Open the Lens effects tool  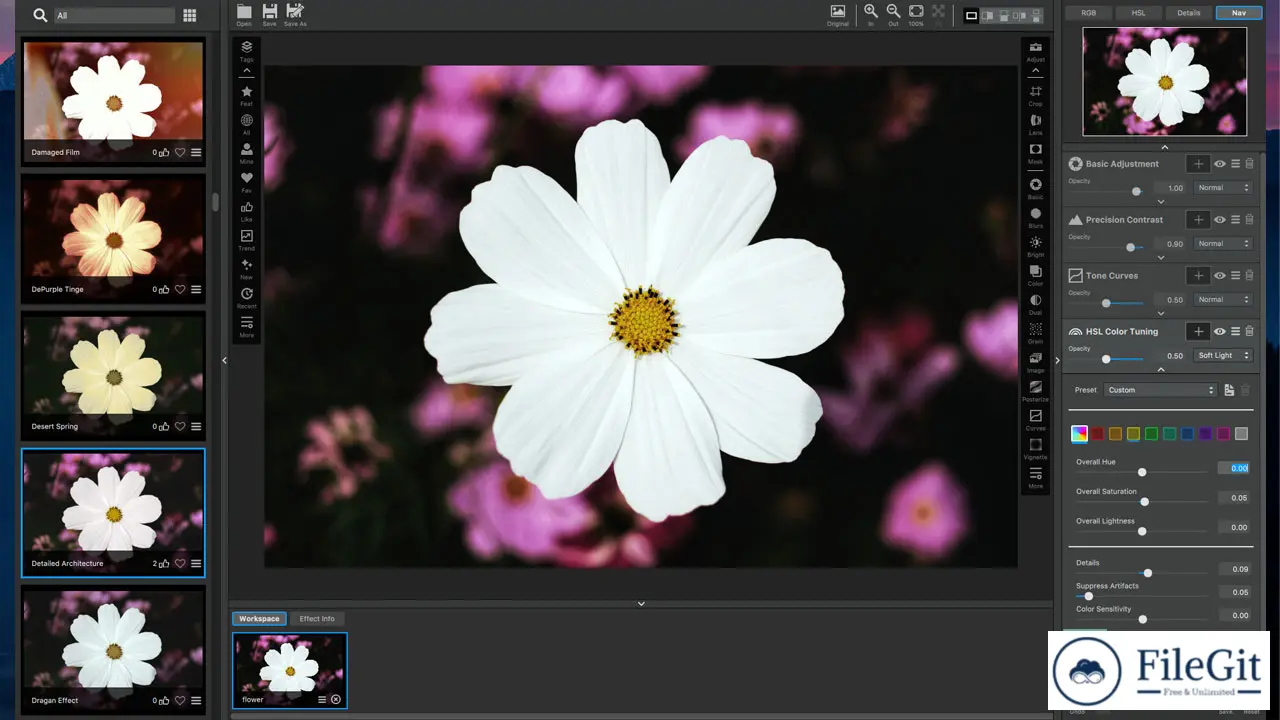(1035, 124)
